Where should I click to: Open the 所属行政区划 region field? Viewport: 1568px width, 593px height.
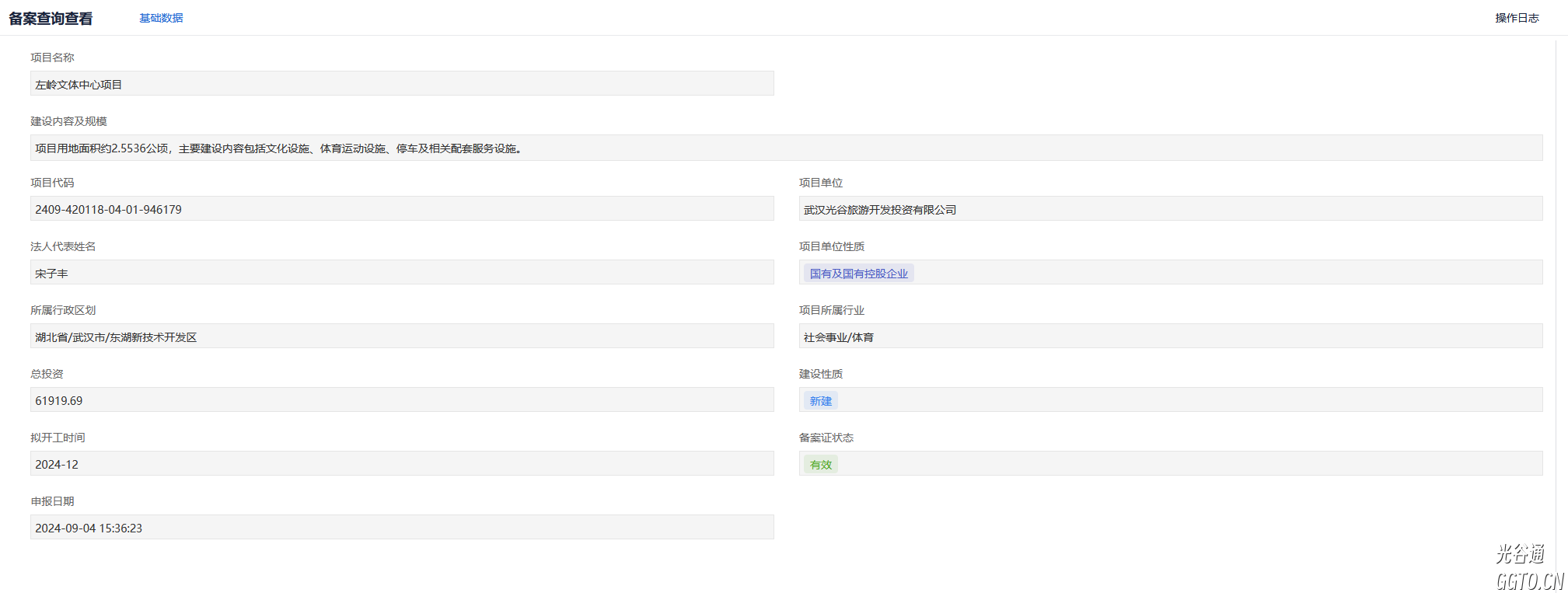coord(401,337)
